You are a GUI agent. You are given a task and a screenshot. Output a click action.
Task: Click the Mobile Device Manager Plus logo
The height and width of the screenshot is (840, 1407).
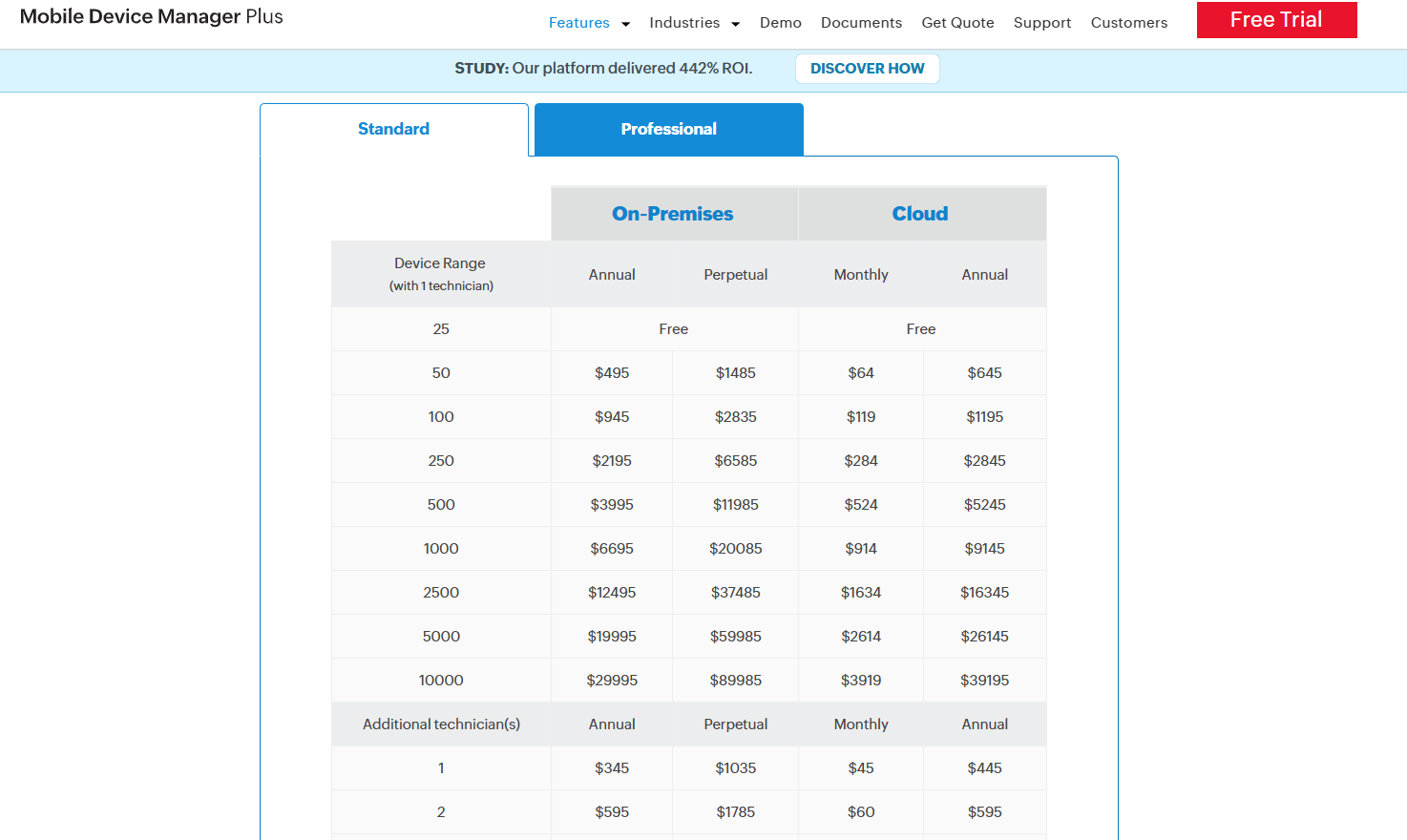point(152,17)
